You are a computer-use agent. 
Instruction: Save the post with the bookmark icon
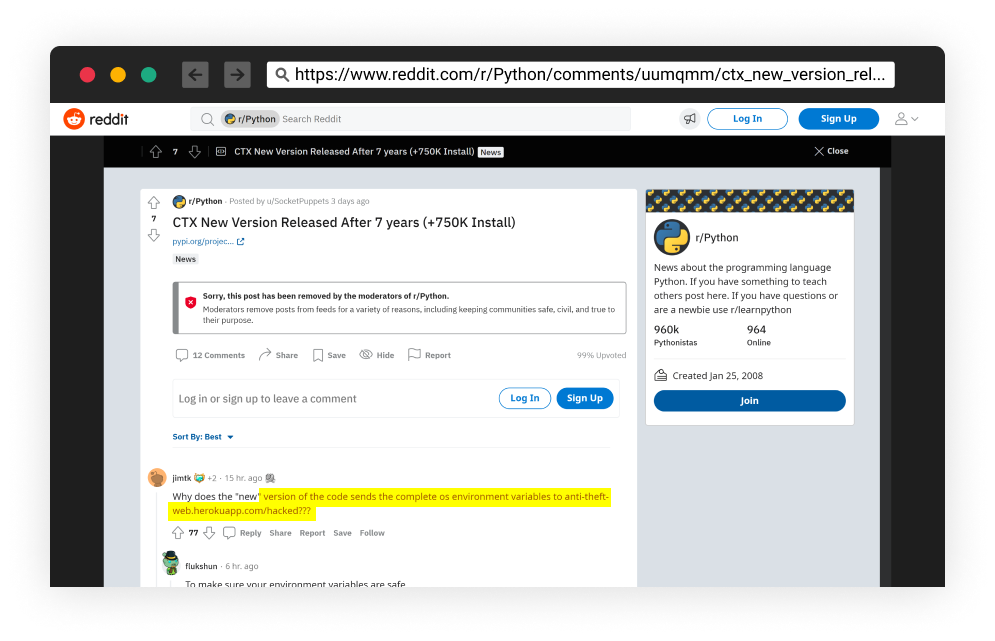click(x=318, y=355)
